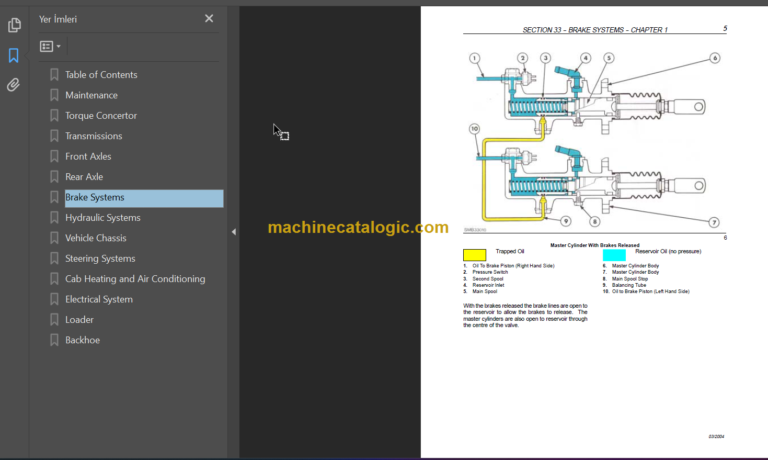Click the bookmark icon beside Steering Systems

(x=54, y=258)
